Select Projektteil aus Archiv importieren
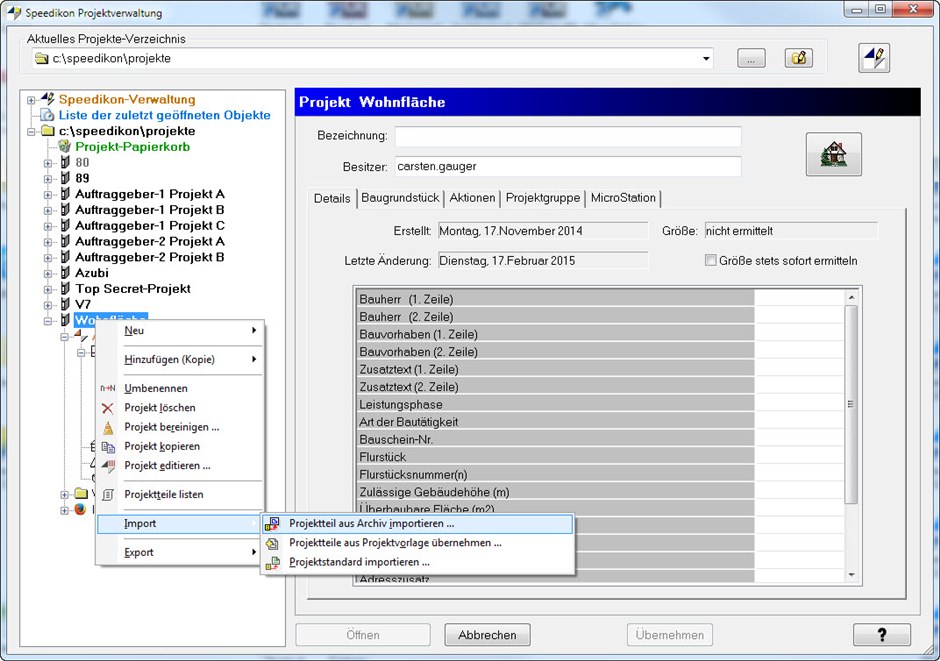Image resolution: width=940 pixels, height=661 pixels. (x=417, y=524)
